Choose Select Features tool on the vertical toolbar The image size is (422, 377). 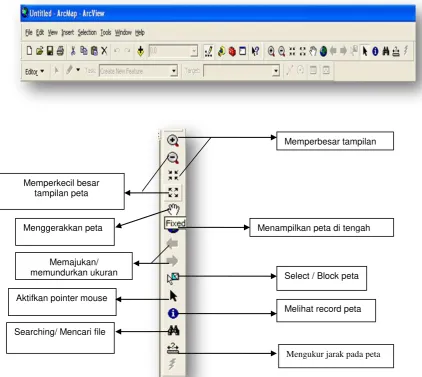point(173,278)
